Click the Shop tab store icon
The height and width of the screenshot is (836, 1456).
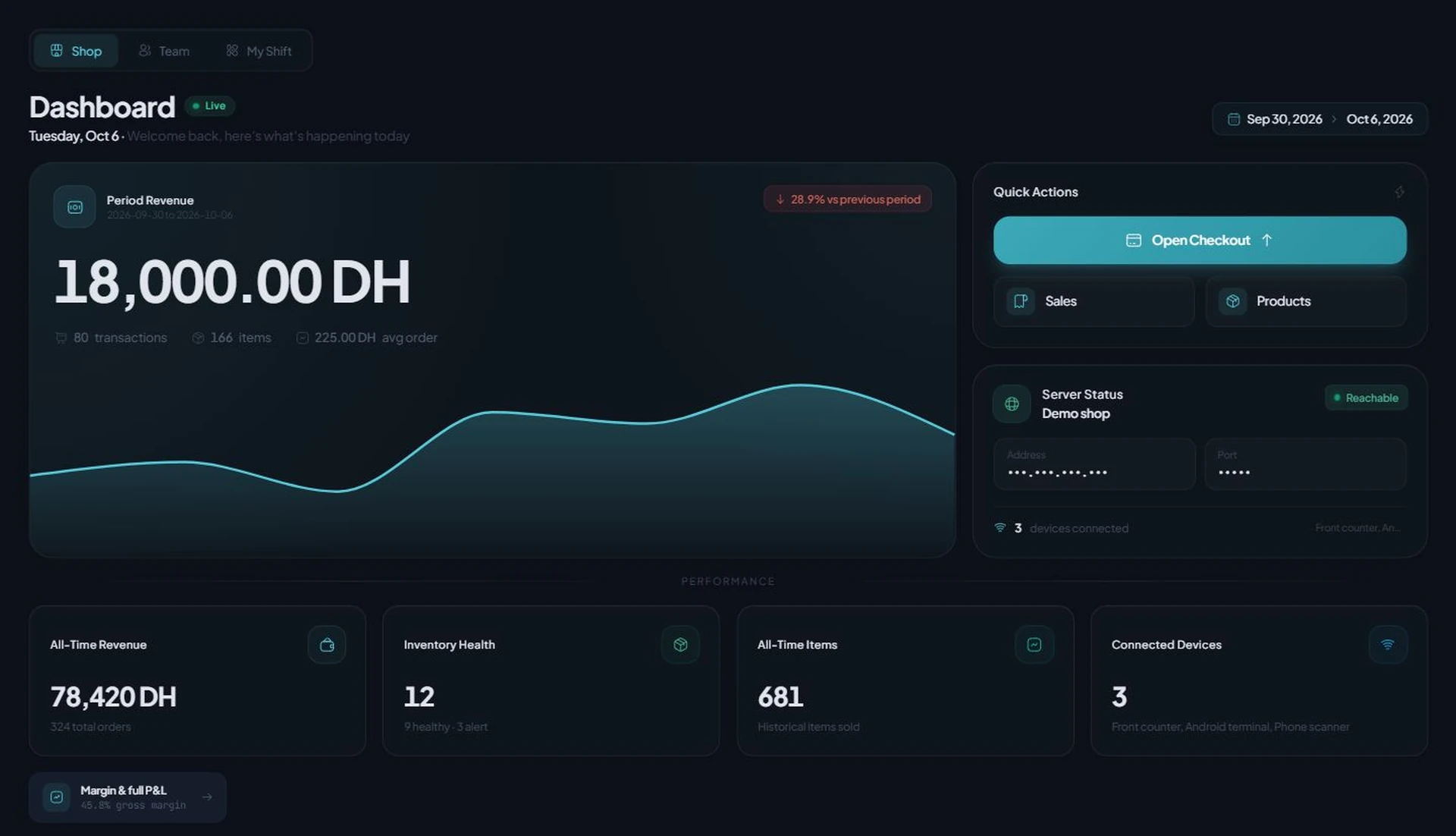click(x=56, y=51)
